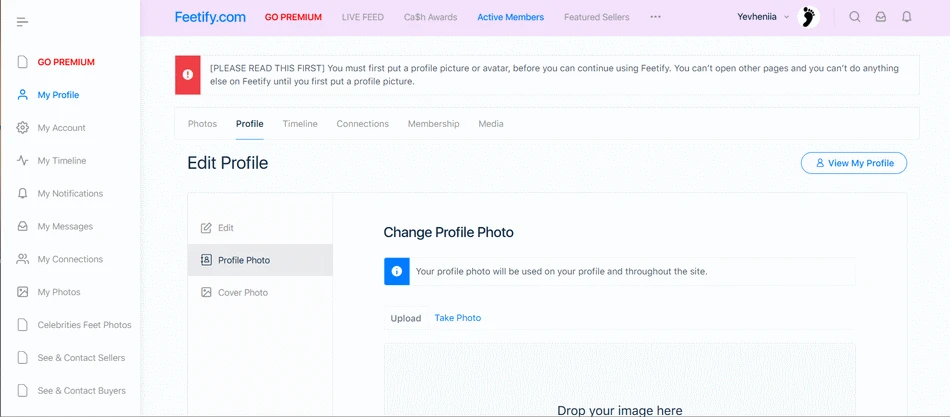This screenshot has width=950, height=417.
Task: Click the My Connections people icon
Action: point(23,259)
